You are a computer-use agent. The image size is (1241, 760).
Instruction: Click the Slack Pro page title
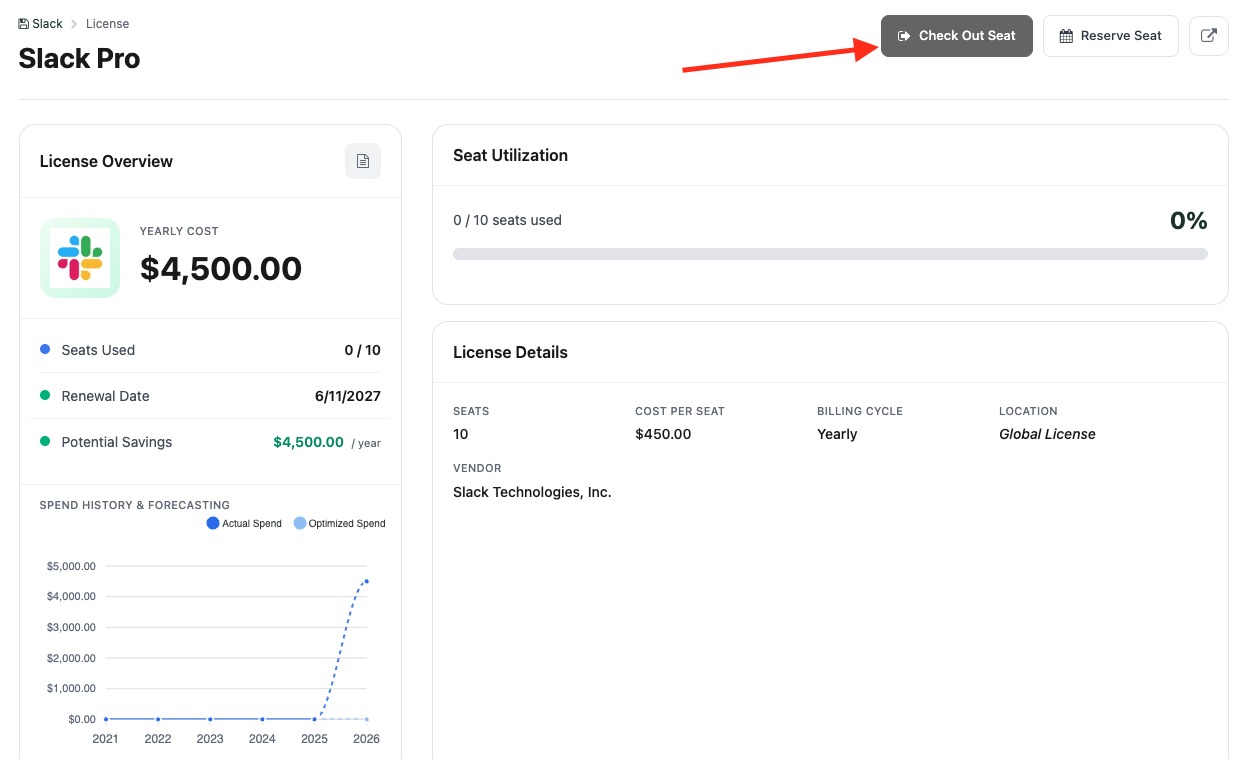[x=79, y=59]
